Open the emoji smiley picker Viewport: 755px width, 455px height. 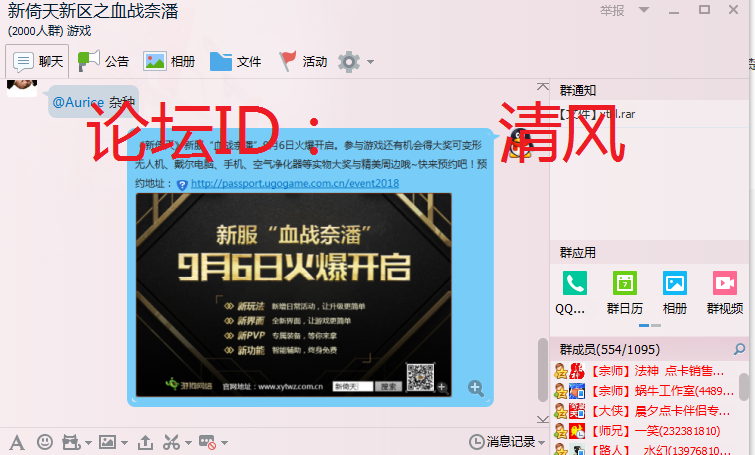[45, 442]
